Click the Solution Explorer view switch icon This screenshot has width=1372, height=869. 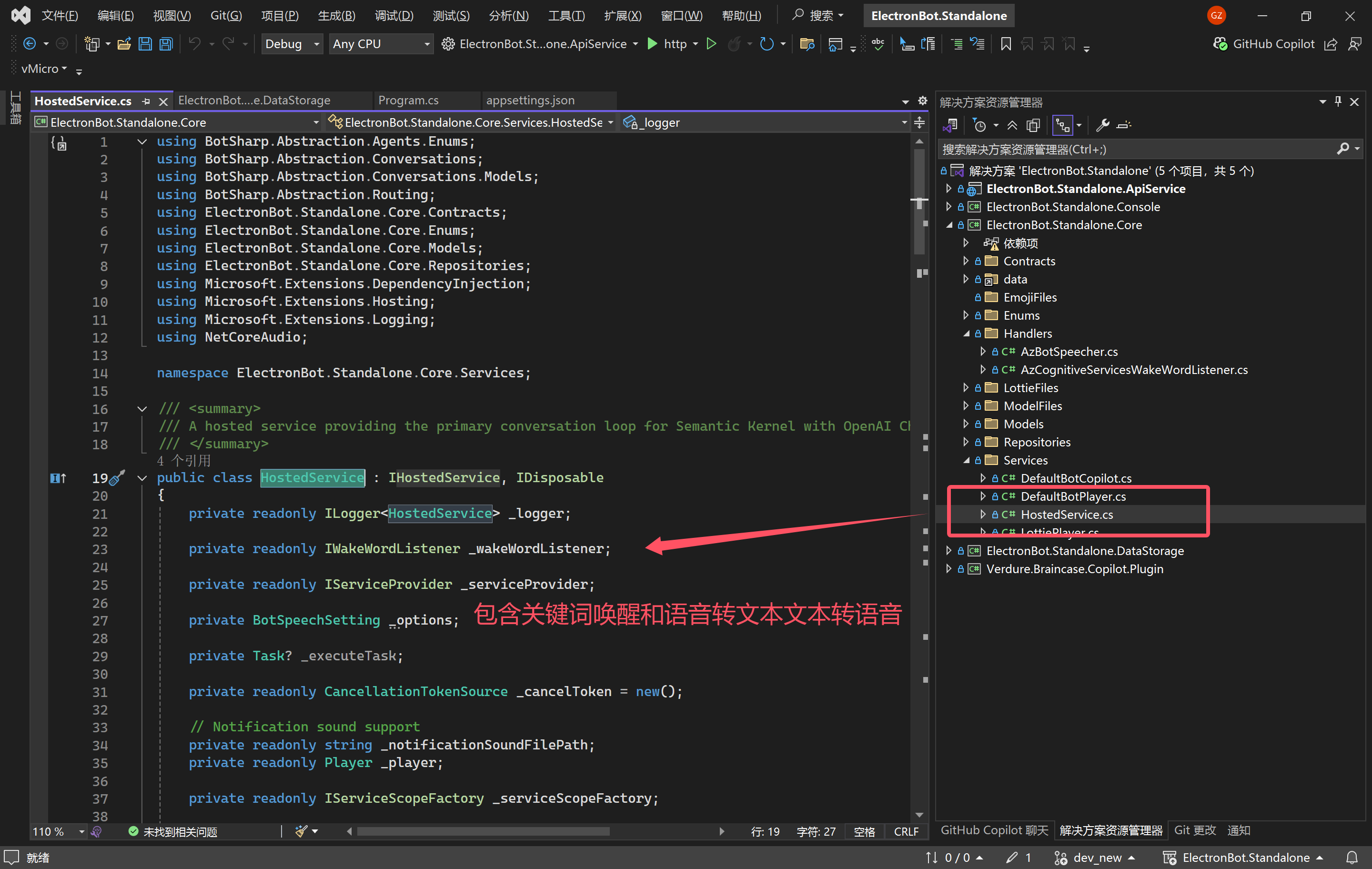click(x=950, y=125)
